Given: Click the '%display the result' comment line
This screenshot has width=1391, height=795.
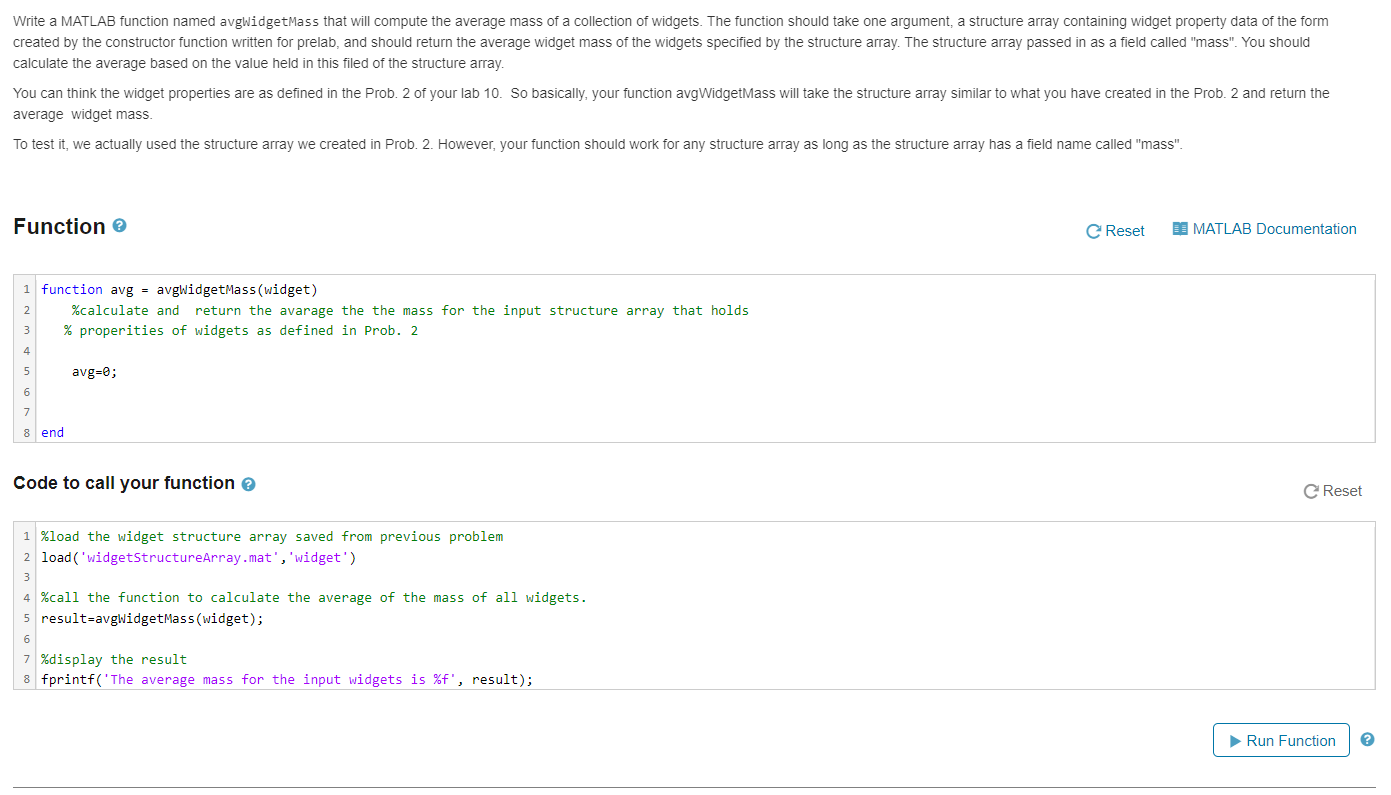Looking at the screenshot, I should (114, 659).
